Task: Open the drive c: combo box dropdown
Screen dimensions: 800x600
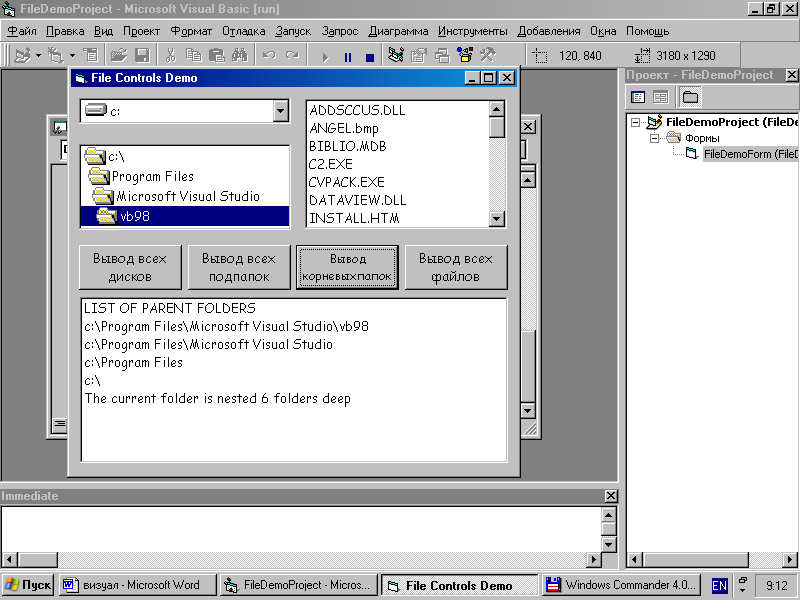Action: point(280,111)
